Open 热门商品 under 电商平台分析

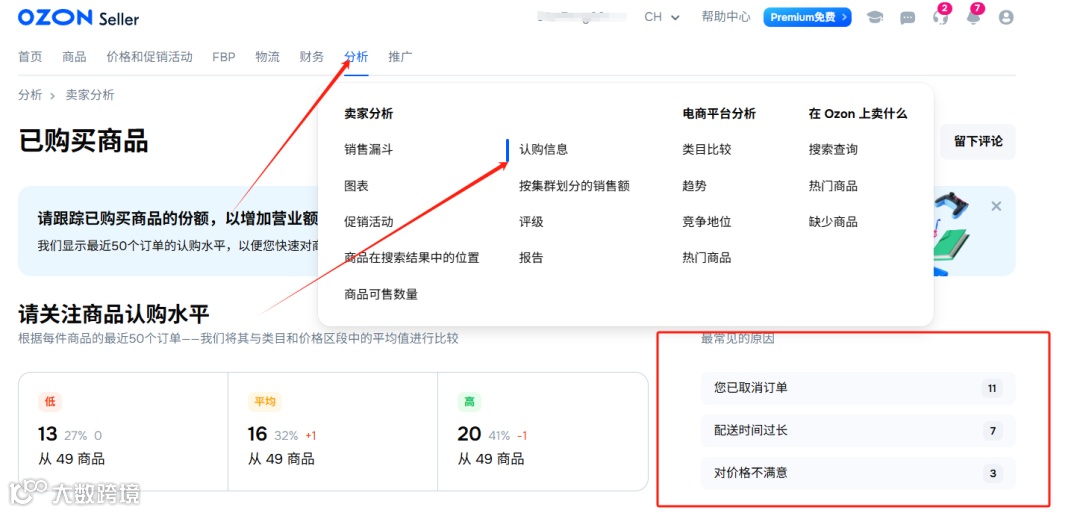[x=707, y=258]
